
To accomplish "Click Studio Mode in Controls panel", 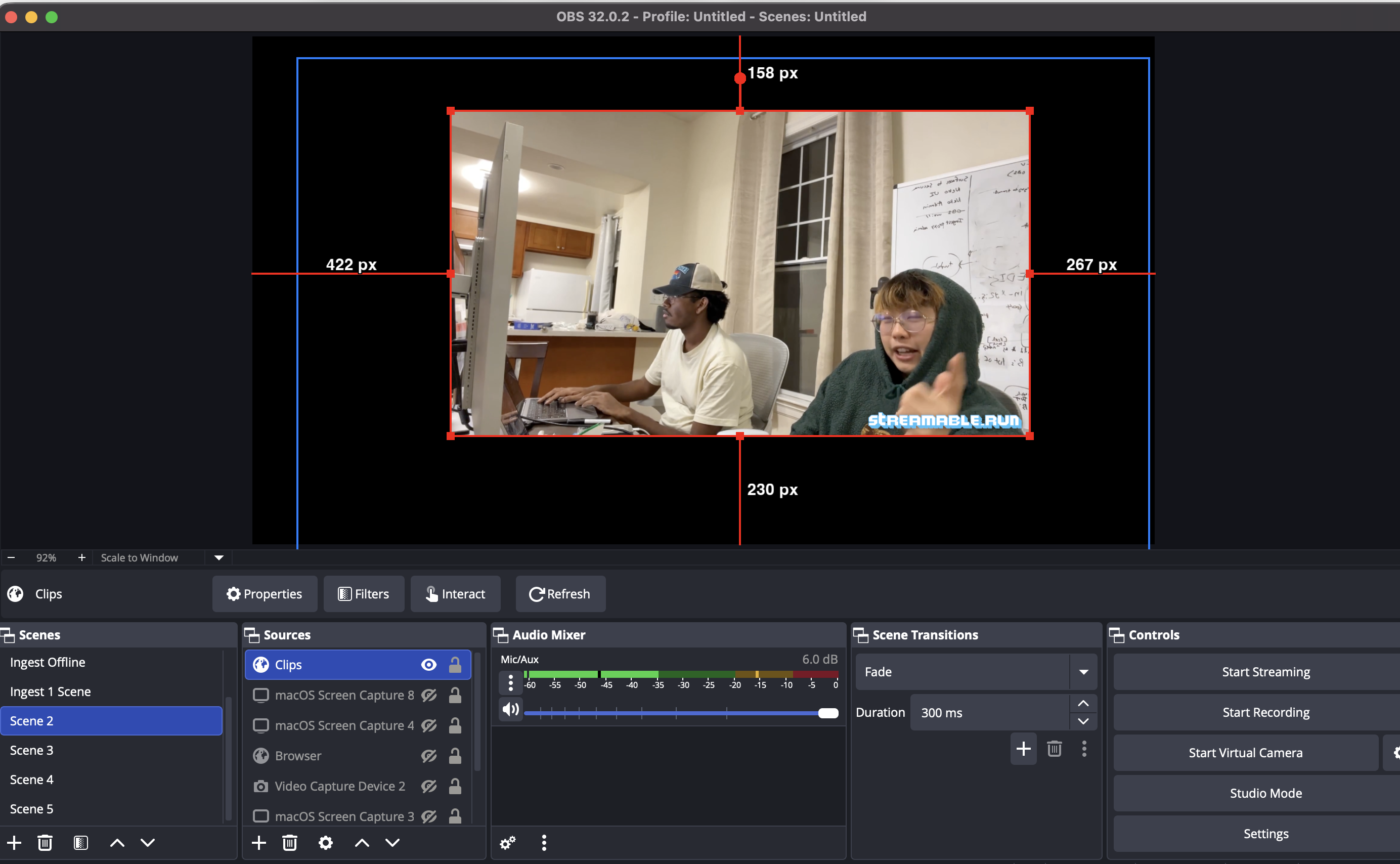I will [1265, 793].
